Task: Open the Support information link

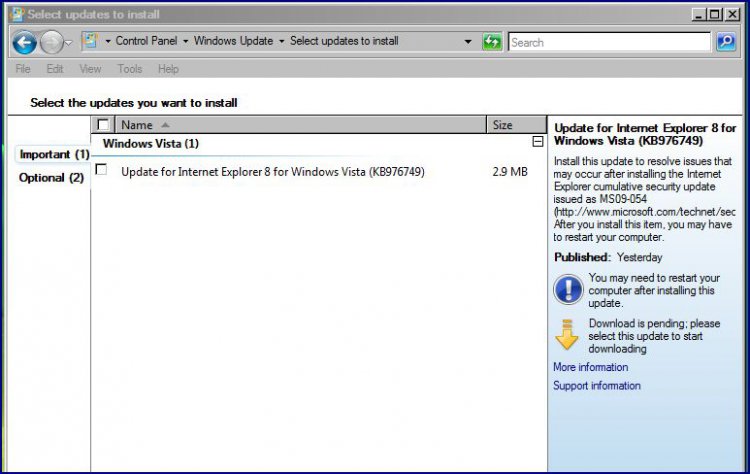Action: (x=596, y=386)
